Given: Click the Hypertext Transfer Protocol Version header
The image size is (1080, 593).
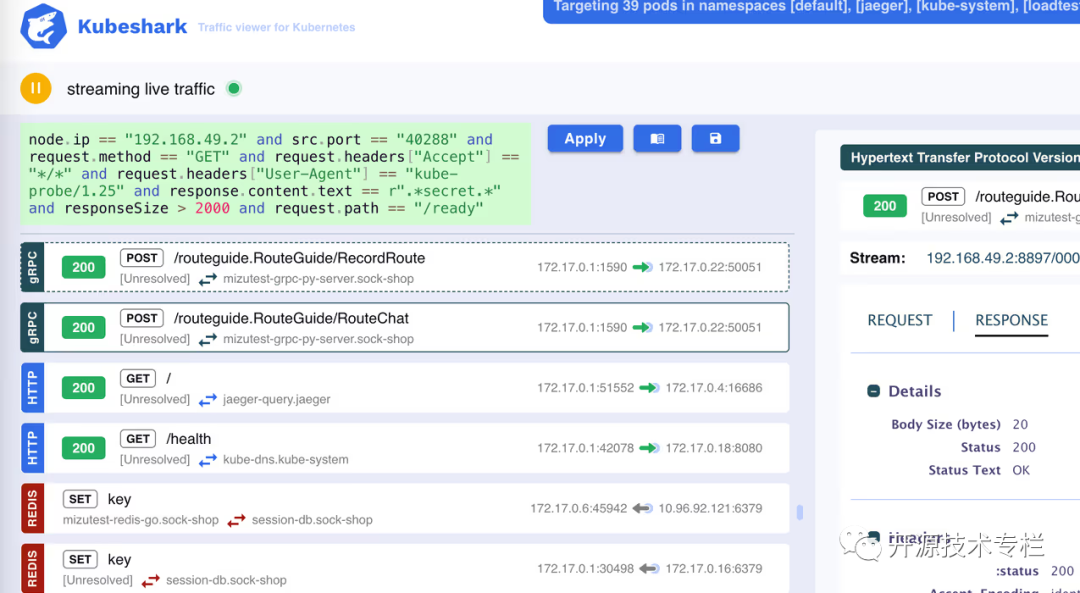Looking at the screenshot, I should (x=960, y=158).
